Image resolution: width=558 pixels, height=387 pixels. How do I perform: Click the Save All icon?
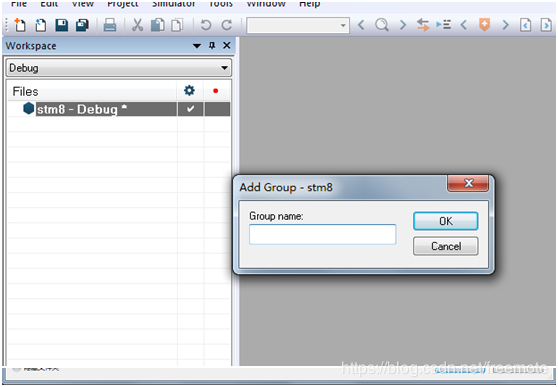(82, 25)
